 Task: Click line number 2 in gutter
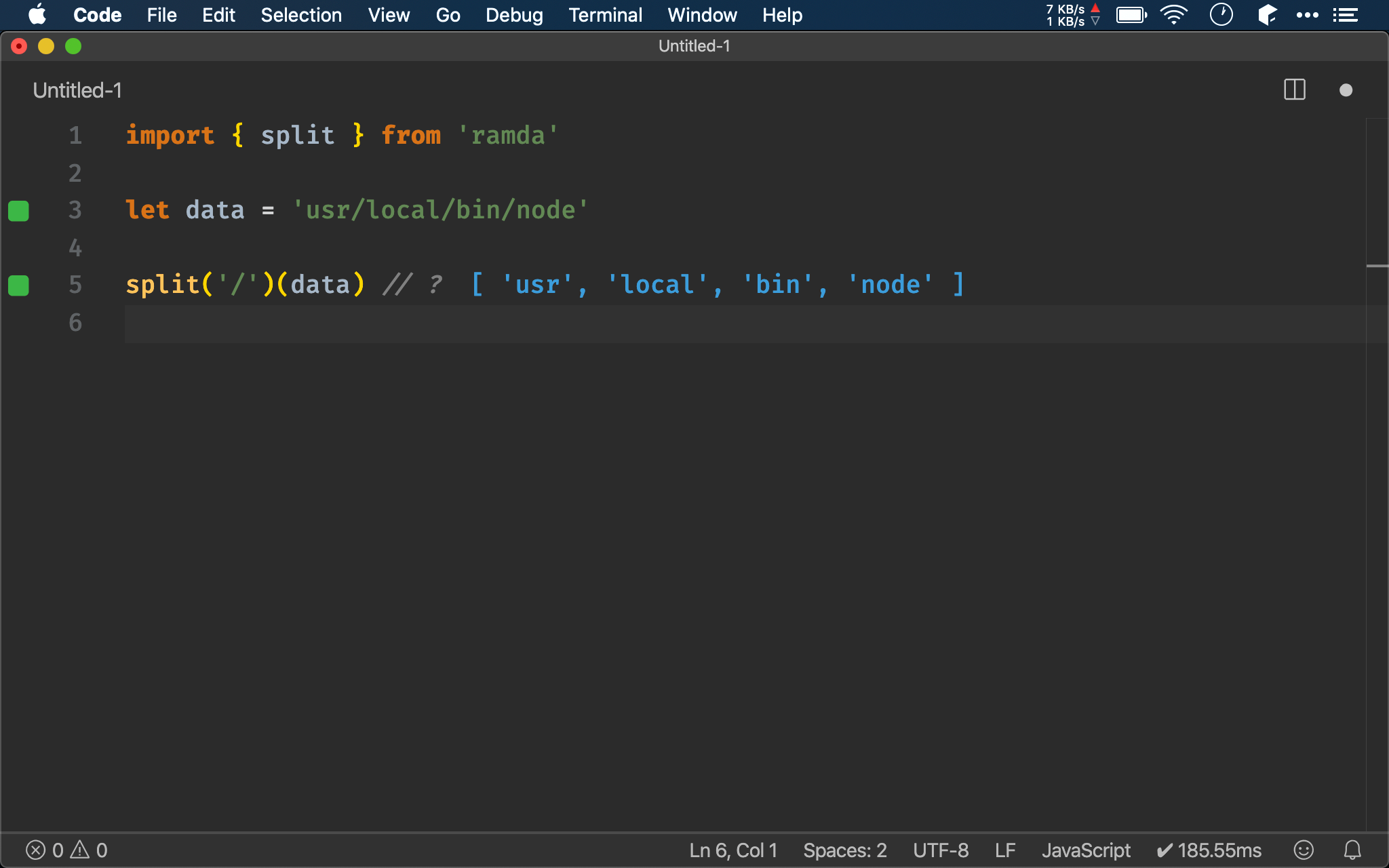(75, 174)
